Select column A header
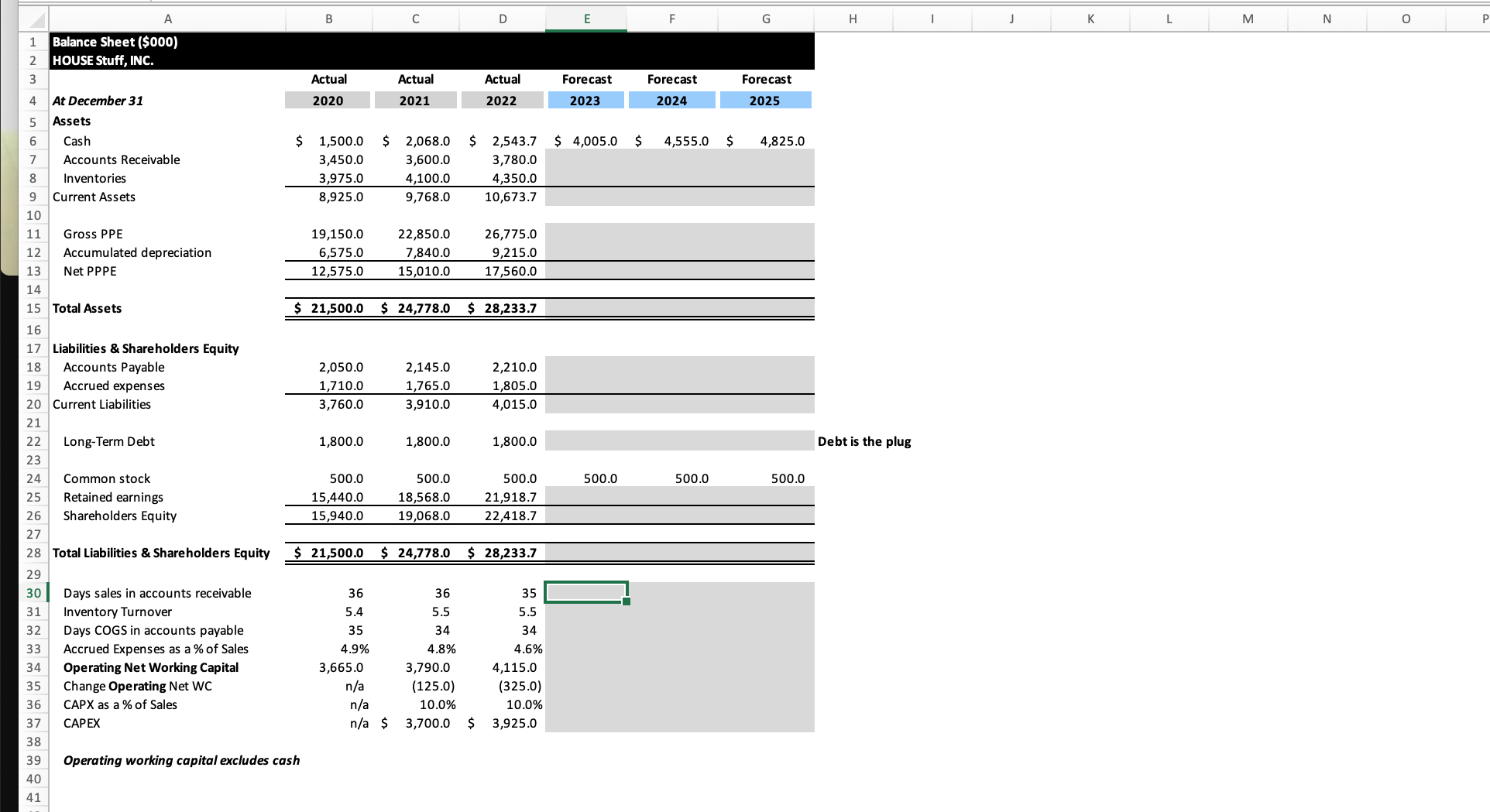This screenshot has height=812, width=1490. coord(167,19)
